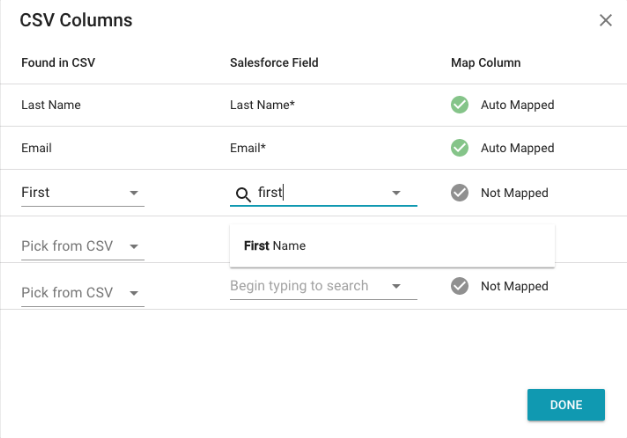
Task: Click gray check icon in First row
Action: pyautogui.click(x=459, y=193)
